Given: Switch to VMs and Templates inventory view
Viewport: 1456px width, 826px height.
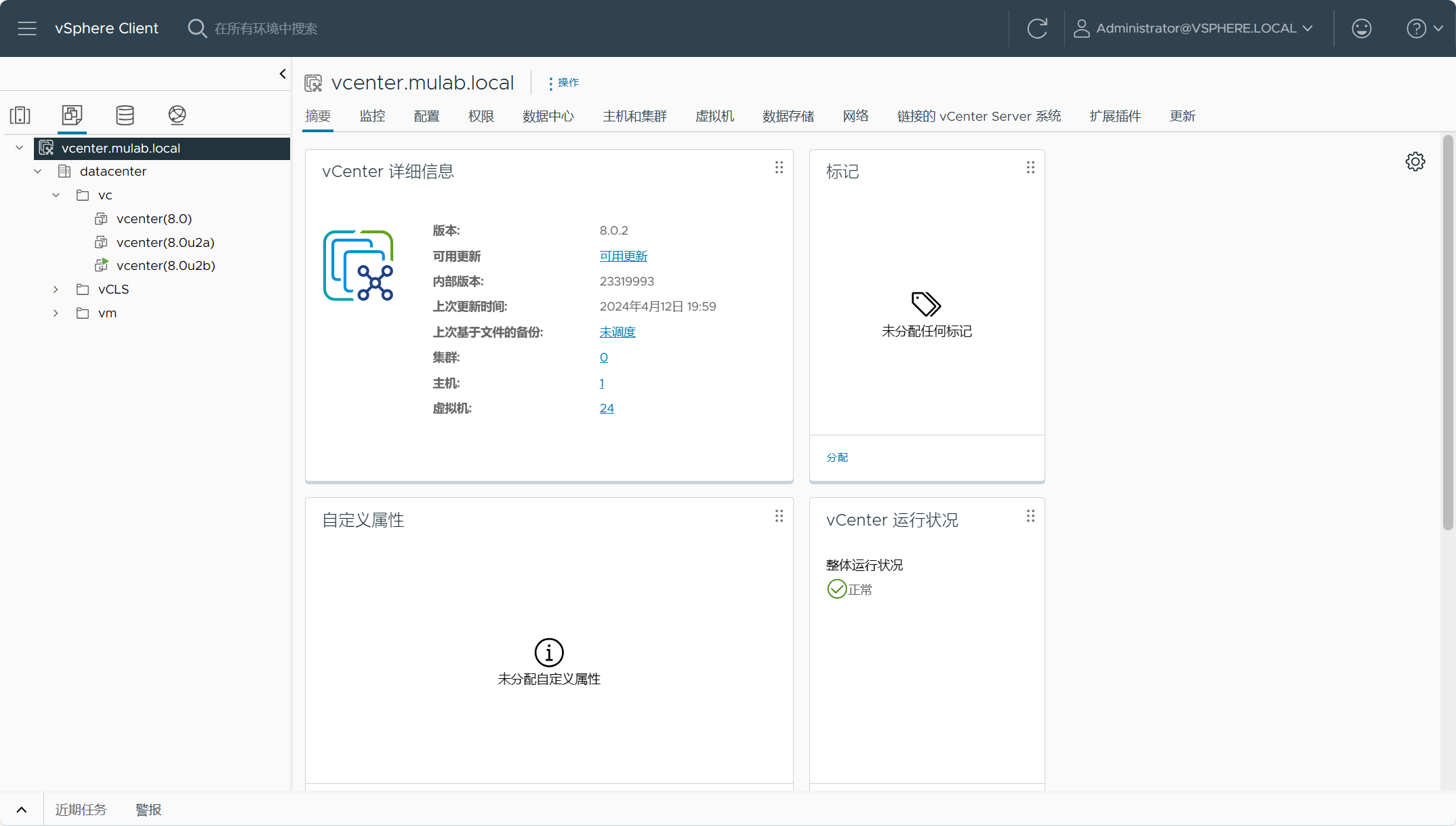Looking at the screenshot, I should tap(72, 115).
